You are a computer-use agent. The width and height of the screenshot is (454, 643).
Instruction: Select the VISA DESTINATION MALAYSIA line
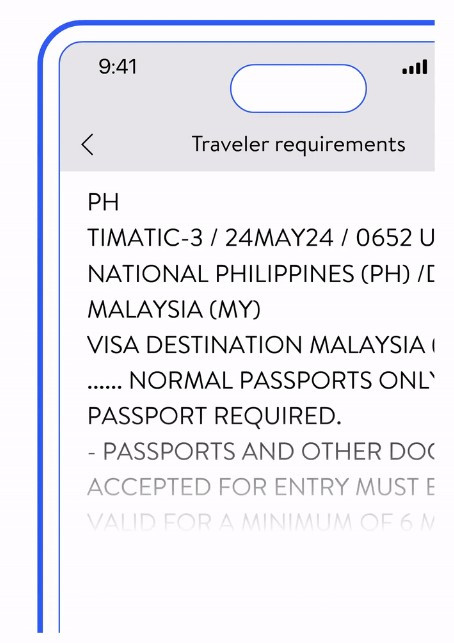coord(261,345)
